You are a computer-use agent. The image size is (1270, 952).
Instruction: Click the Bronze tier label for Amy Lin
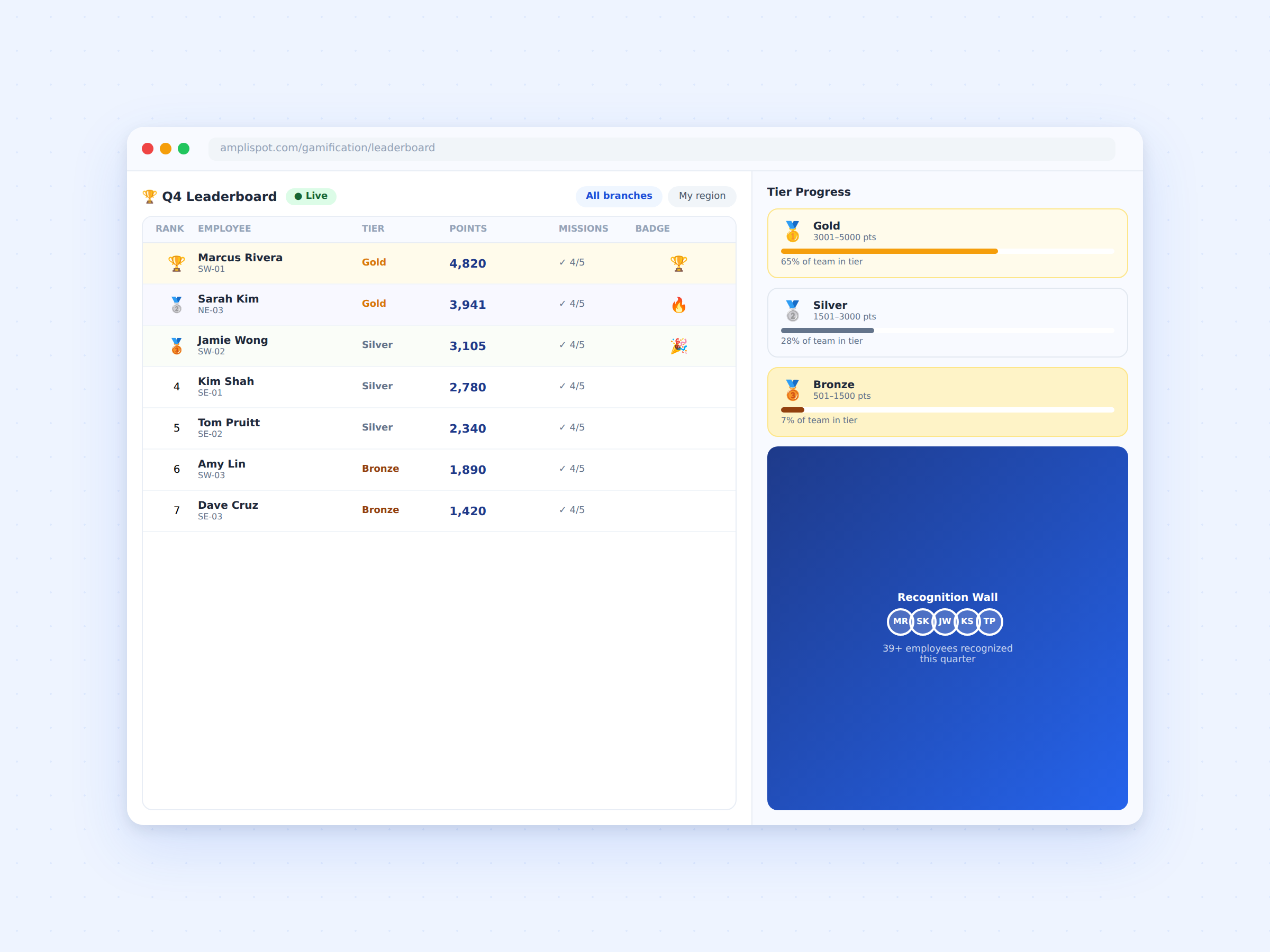click(x=380, y=469)
